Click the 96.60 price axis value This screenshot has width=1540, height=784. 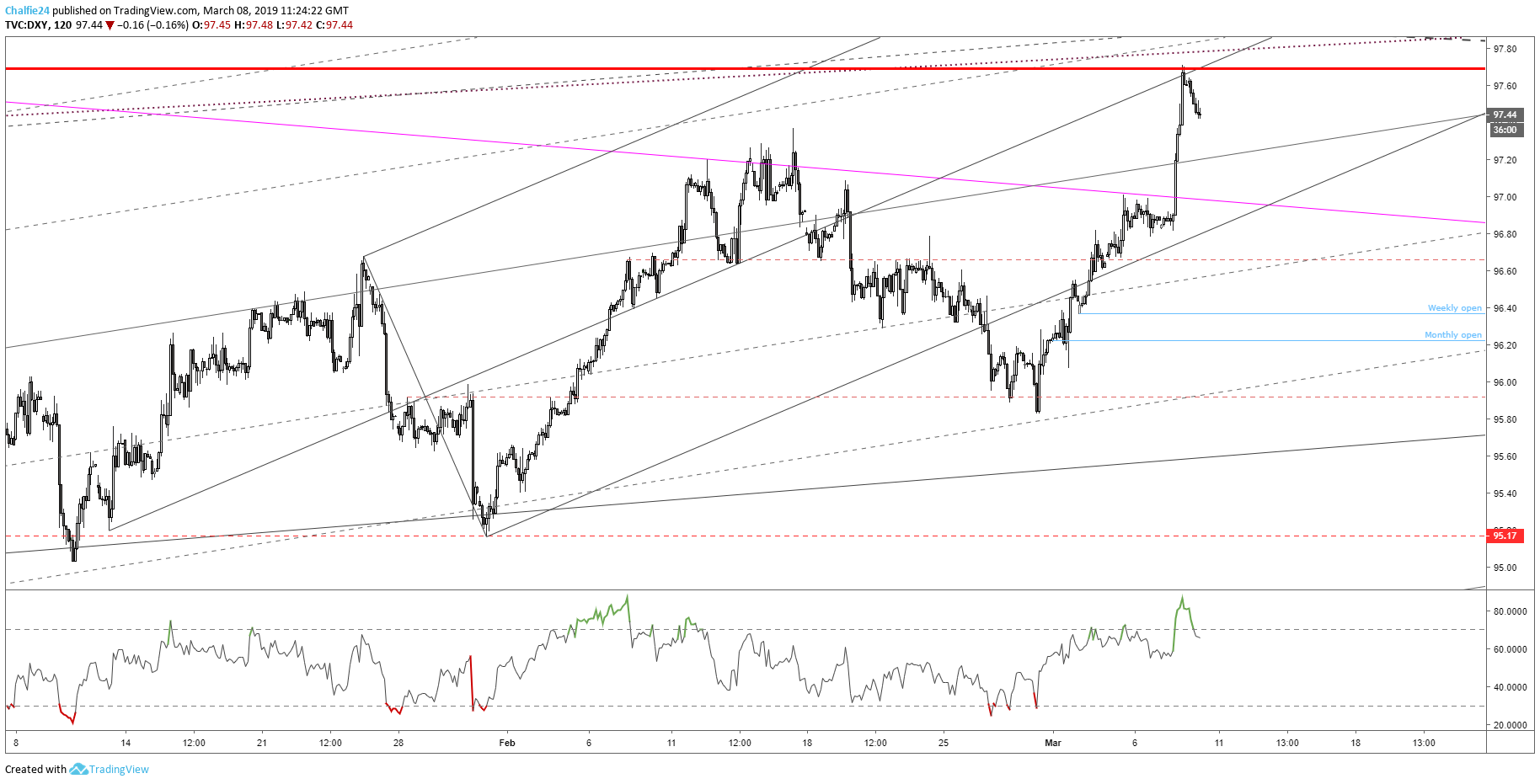(1505, 271)
